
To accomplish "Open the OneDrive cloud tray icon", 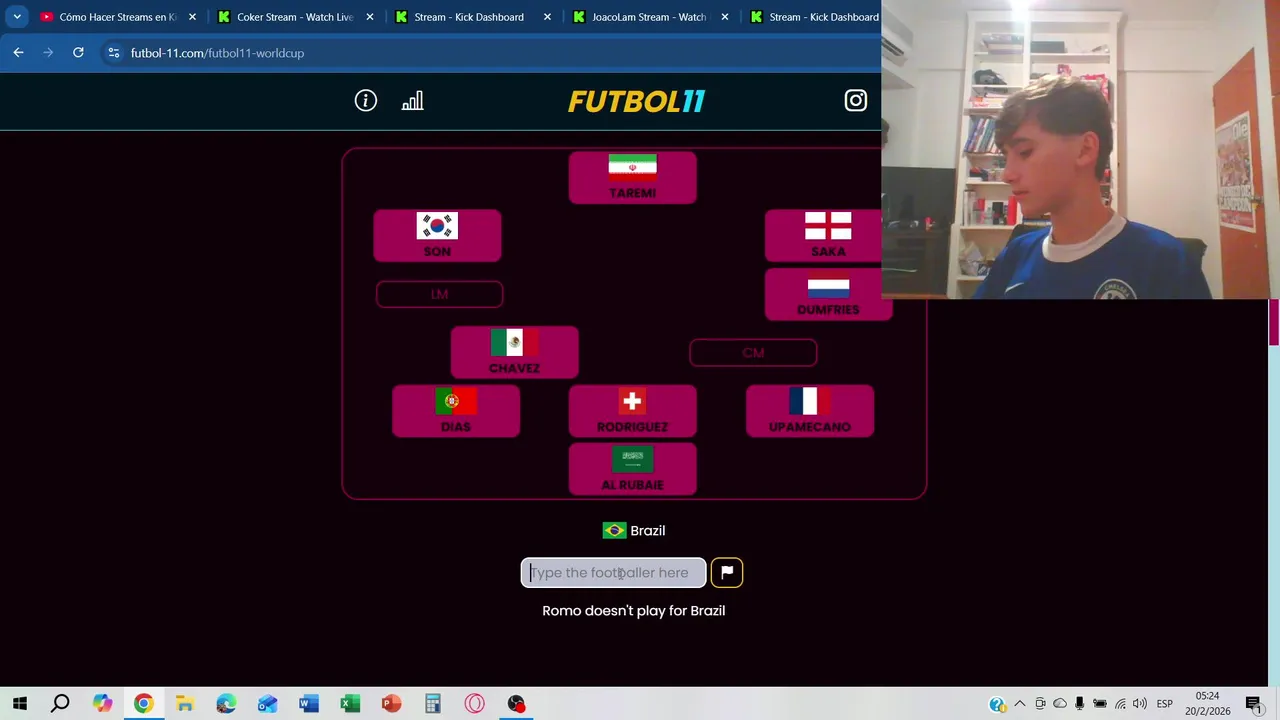I will 1060,704.
